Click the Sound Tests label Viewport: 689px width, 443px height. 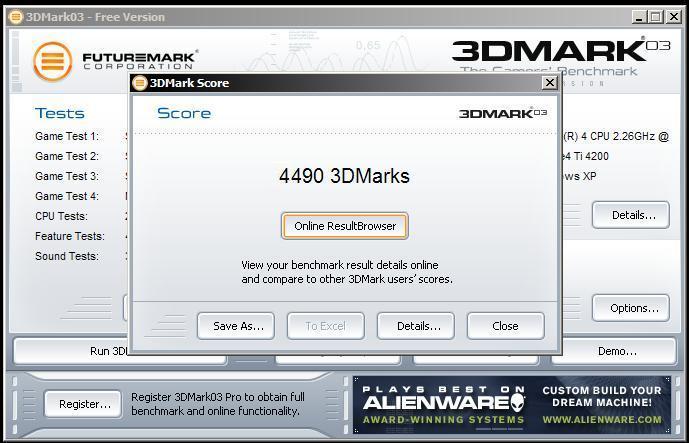pyautogui.click(x=67, y=256)
